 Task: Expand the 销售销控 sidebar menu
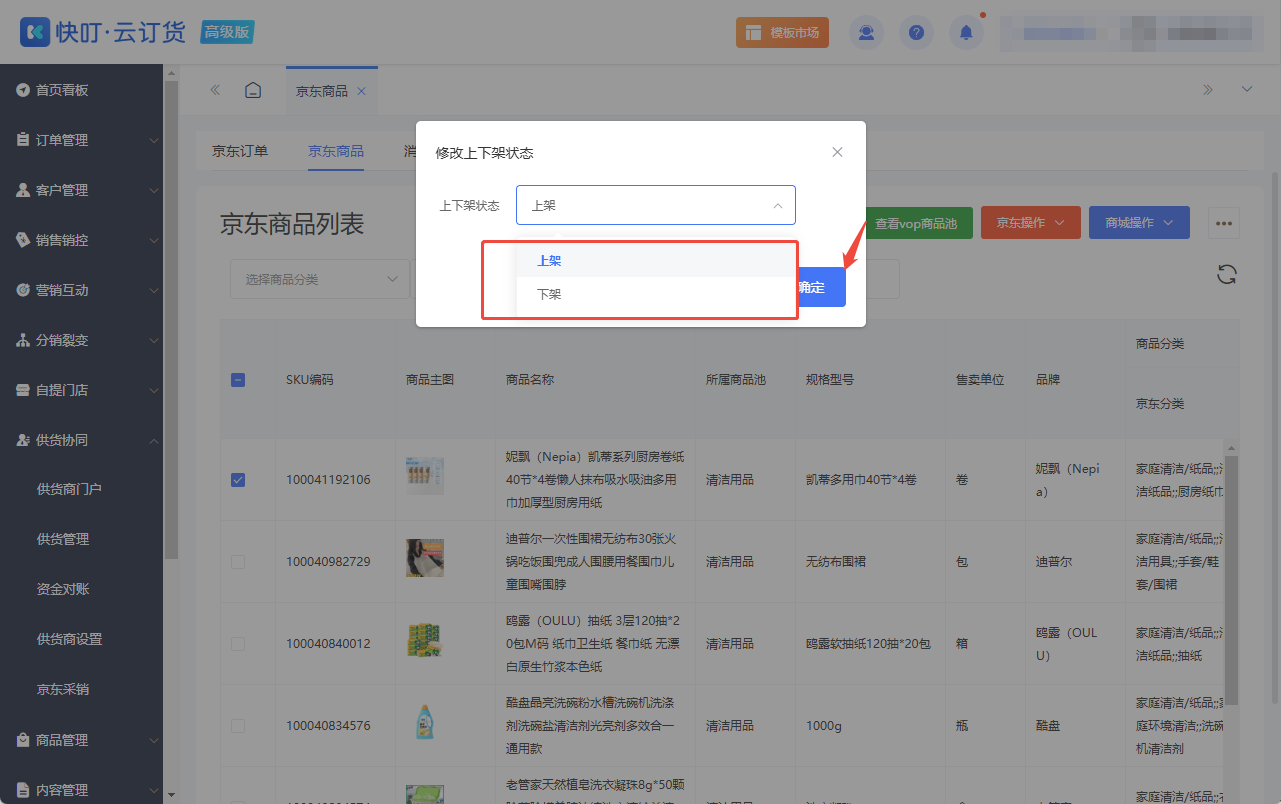(x=81, y=240)
